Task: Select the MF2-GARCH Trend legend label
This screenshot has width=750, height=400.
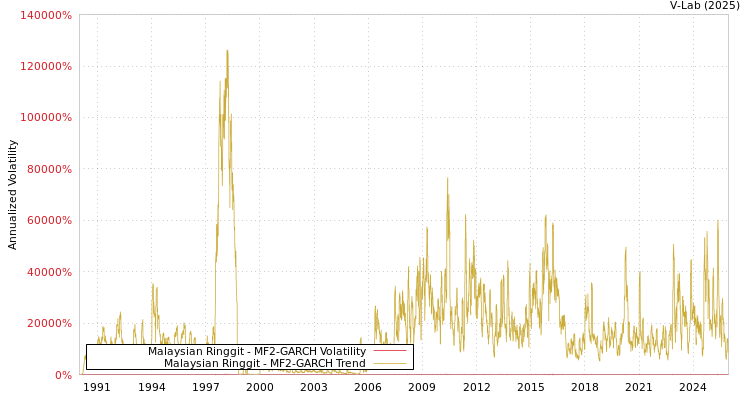Action: (264, 364)
